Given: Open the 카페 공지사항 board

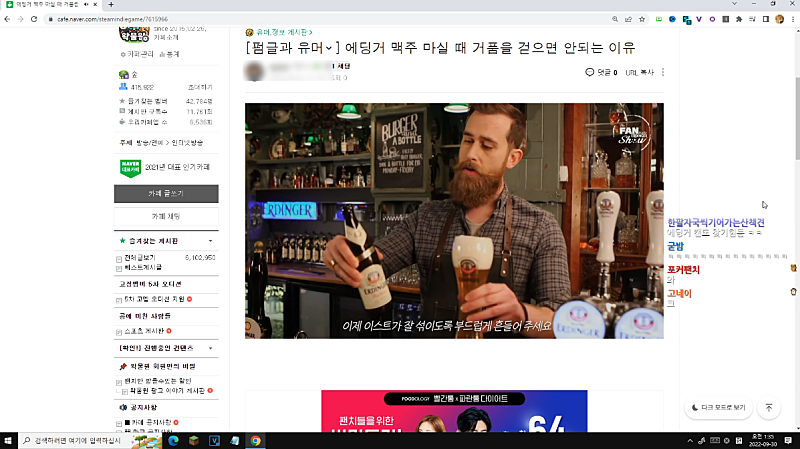Looking at the screenshot, I should pos(151,422).
